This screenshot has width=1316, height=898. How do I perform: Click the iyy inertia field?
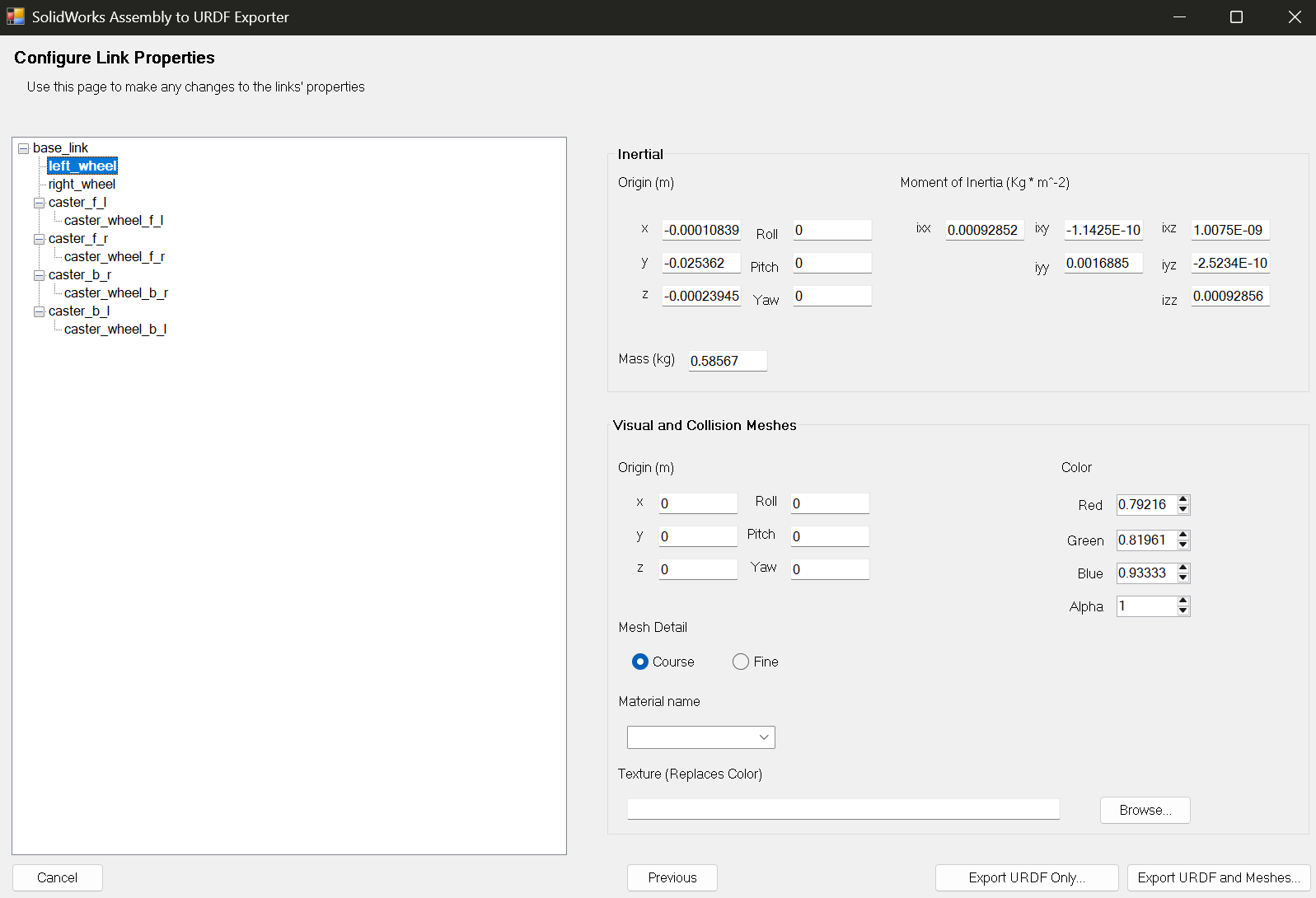[x=1103, y=263]
